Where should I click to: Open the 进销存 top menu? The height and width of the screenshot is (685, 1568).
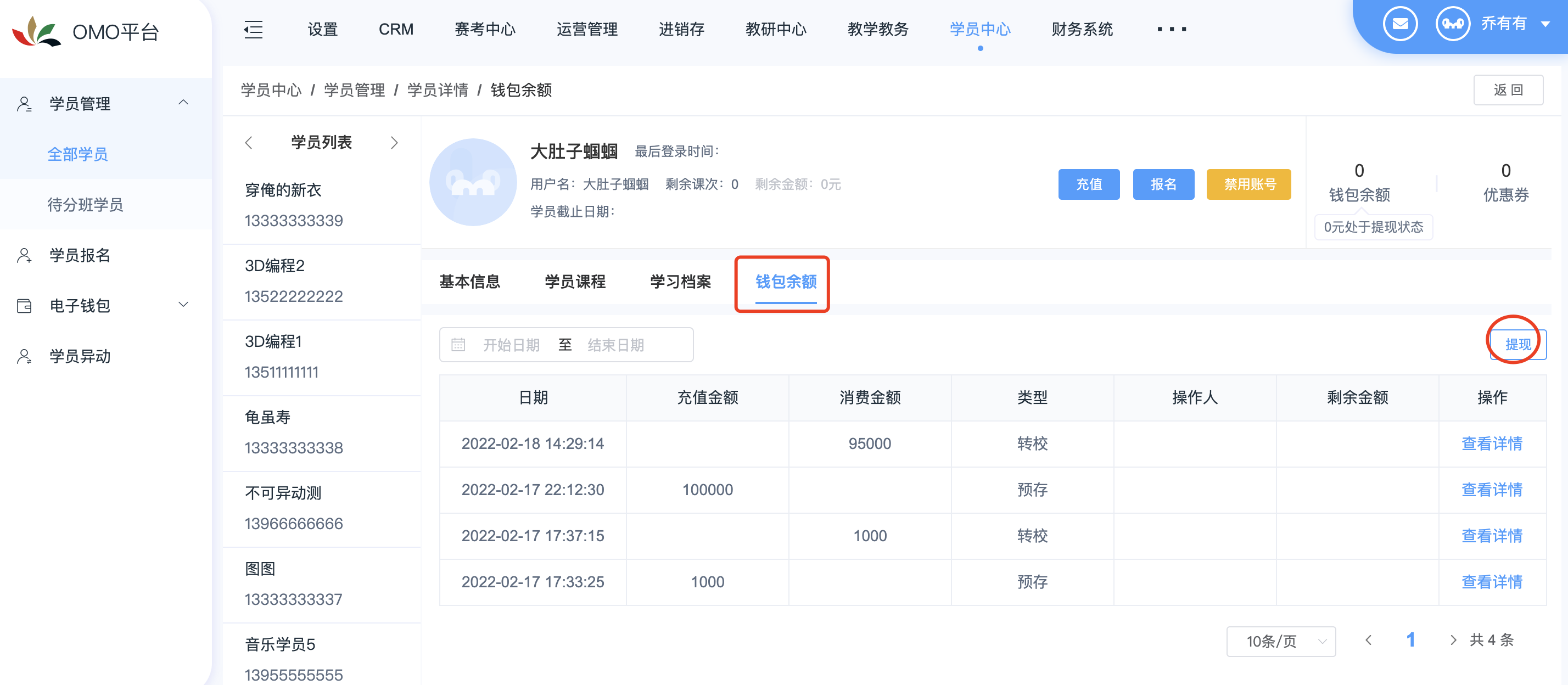(x=681, y=29)
